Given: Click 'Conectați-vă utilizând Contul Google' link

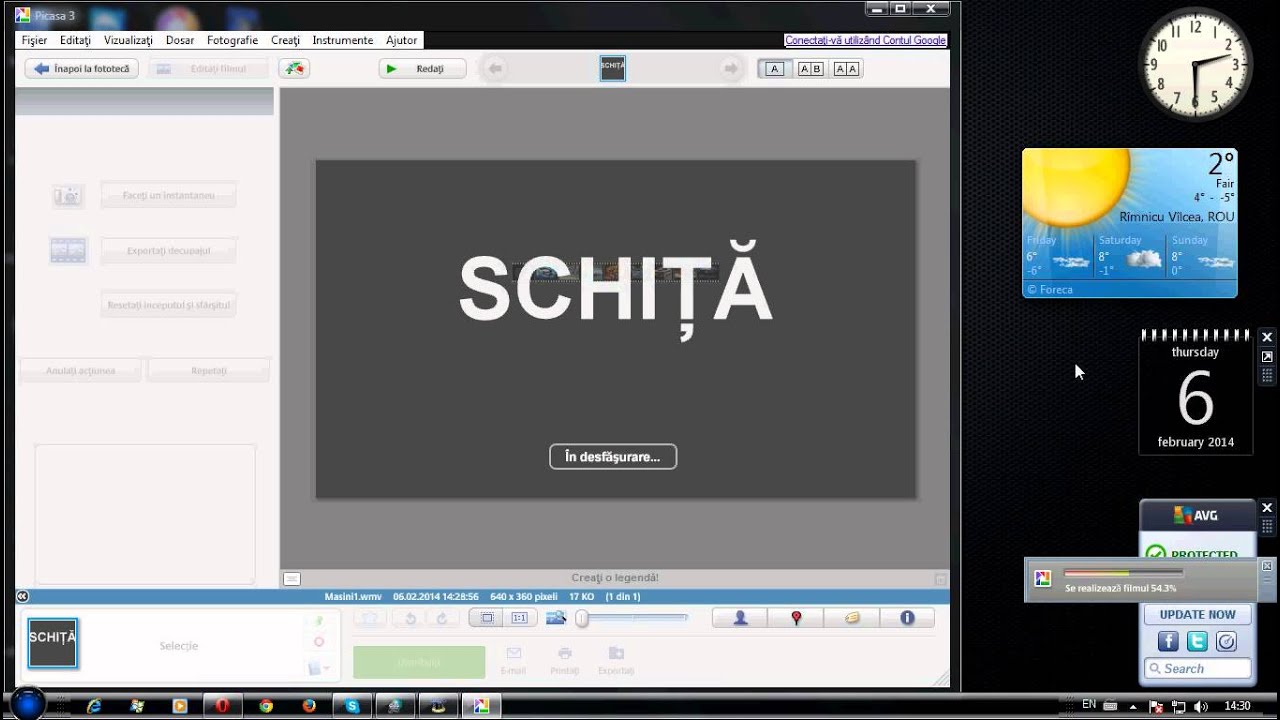Looking at the screenshot, I should click(865, 40).
